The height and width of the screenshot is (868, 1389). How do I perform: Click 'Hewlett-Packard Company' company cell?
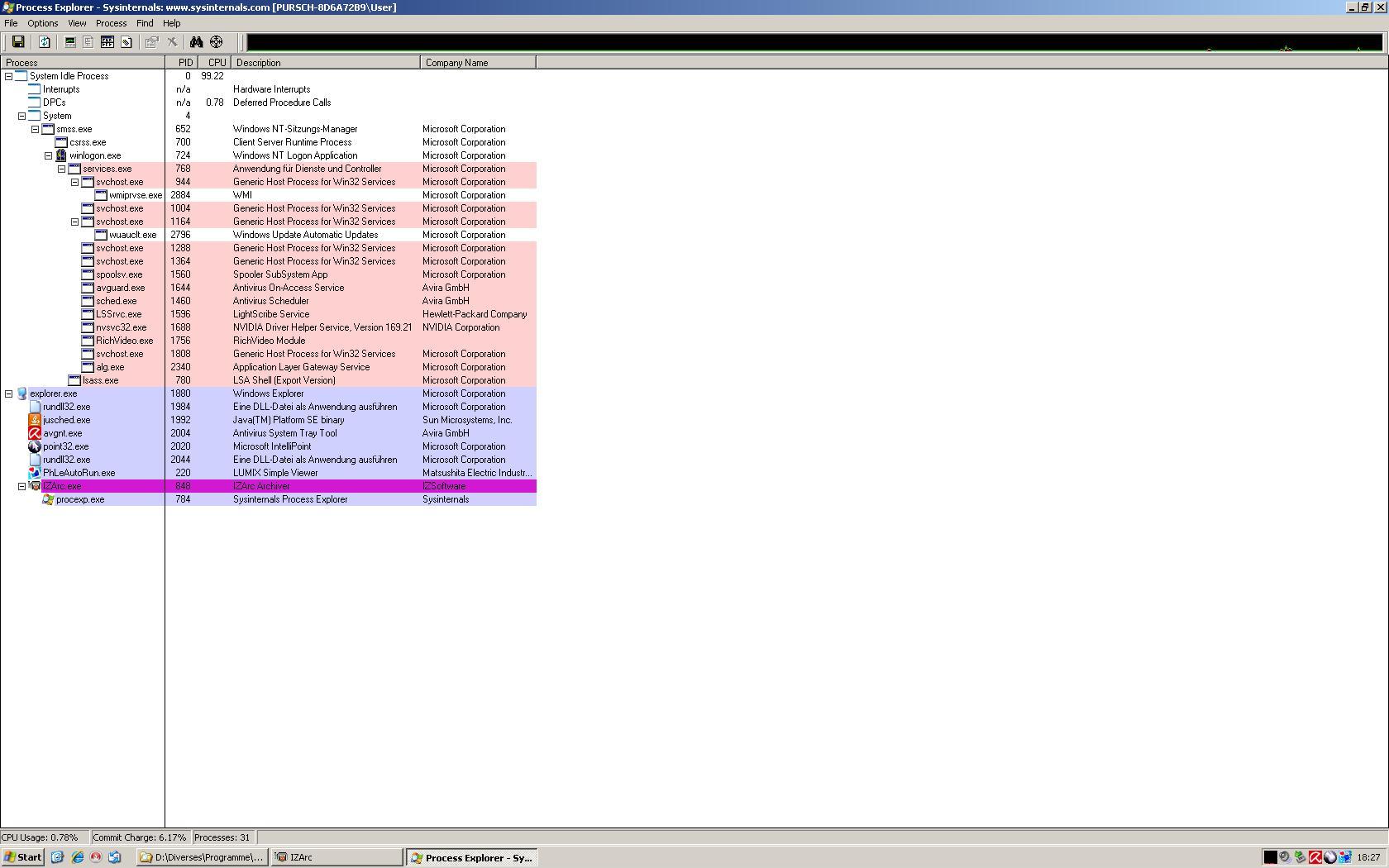click(x=475, y=314)
